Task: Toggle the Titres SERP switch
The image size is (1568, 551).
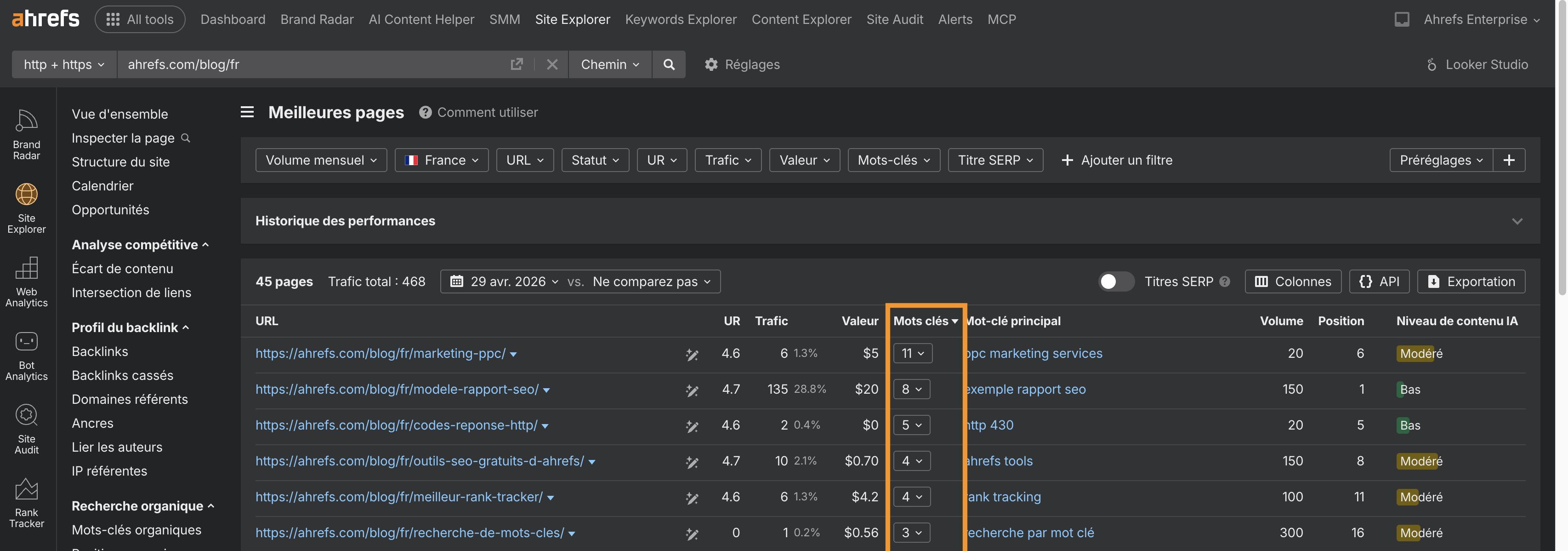Action: point(1116,281)
